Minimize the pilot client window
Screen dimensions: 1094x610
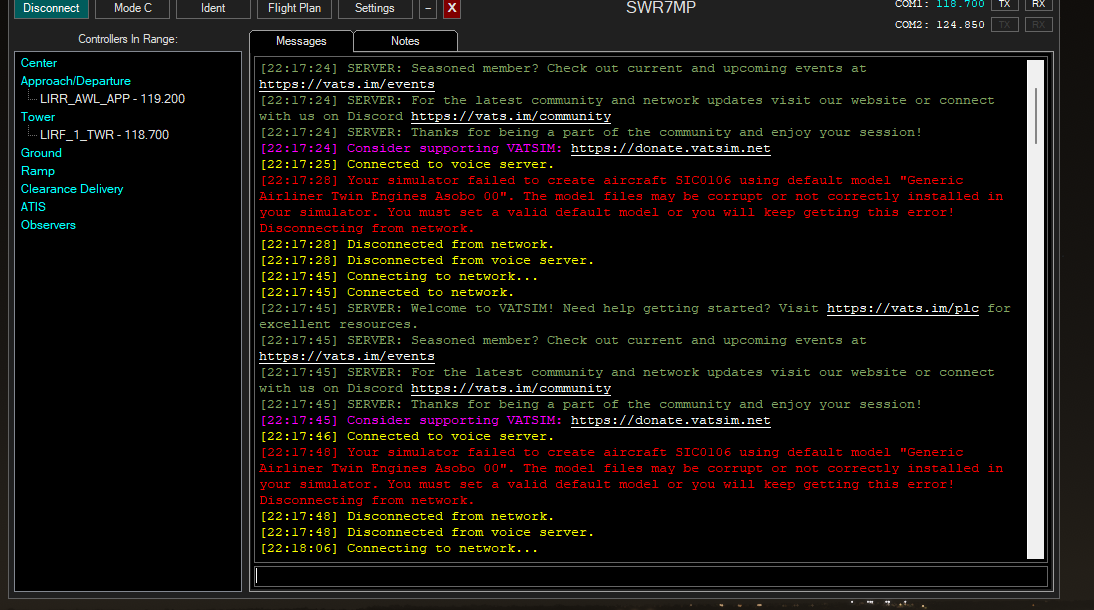pyautogui.click(x=427, y=8)
